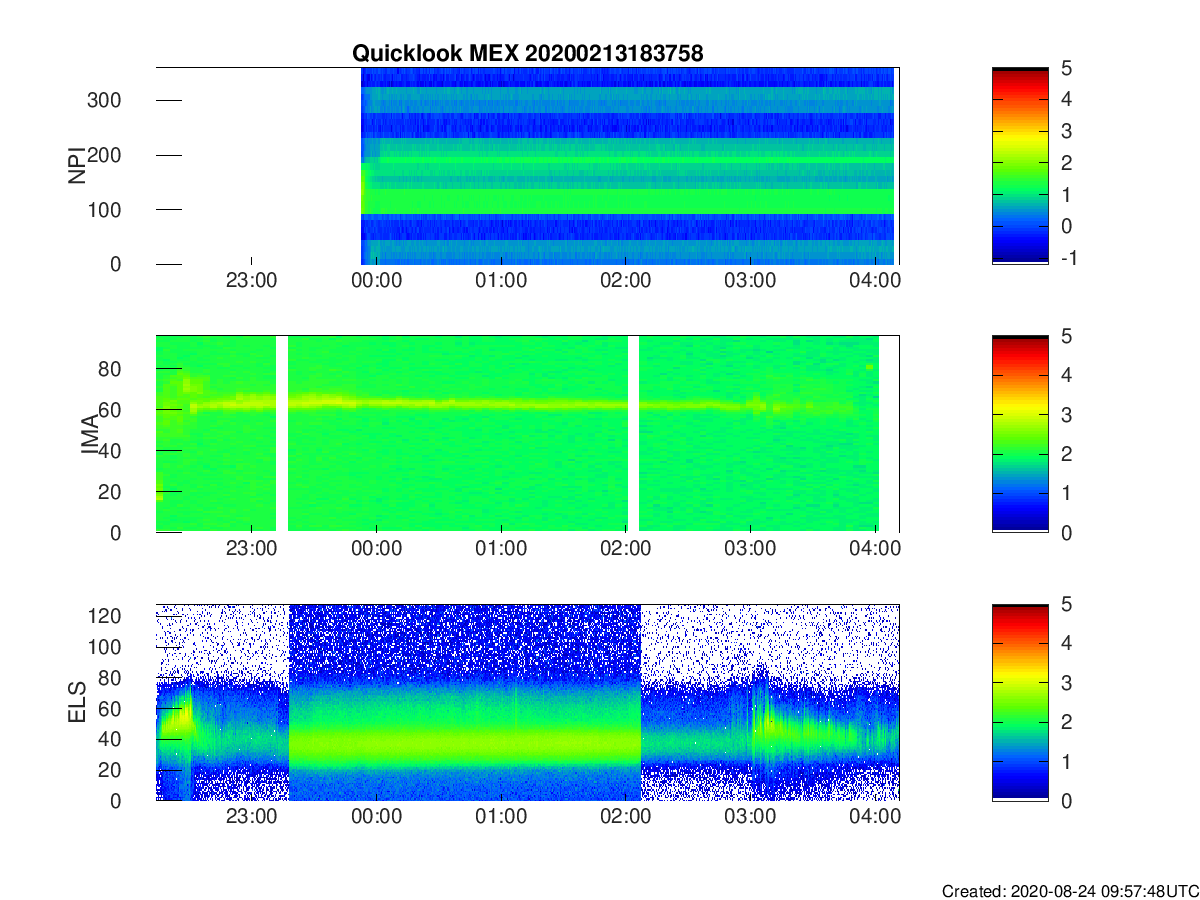Select the ELS y-axis label
Viewport: 1200px width, 900px height.
[76, 703]
